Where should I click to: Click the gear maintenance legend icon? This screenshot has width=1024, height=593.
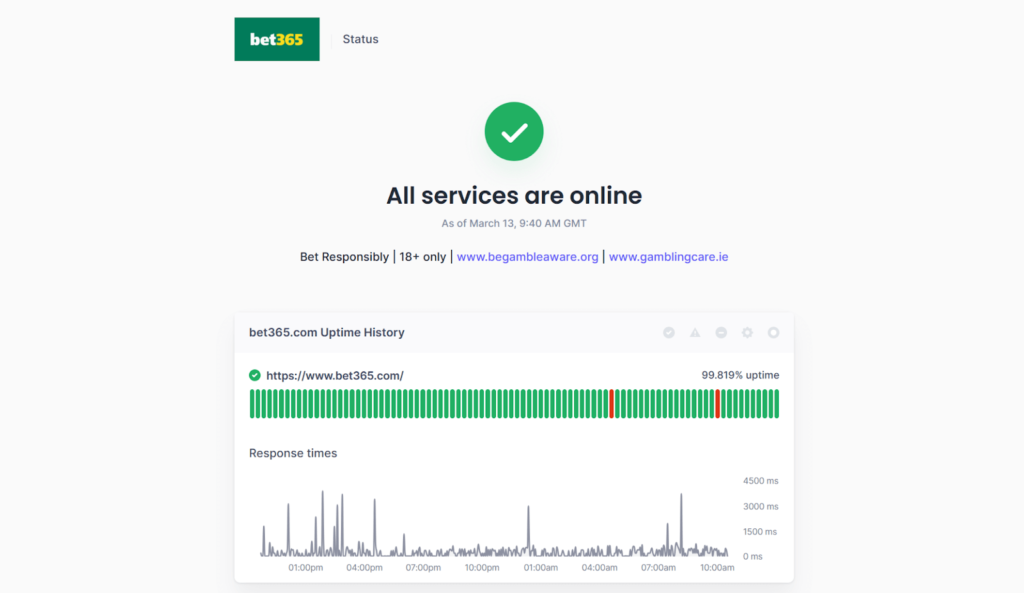click(x=747, y=332)
